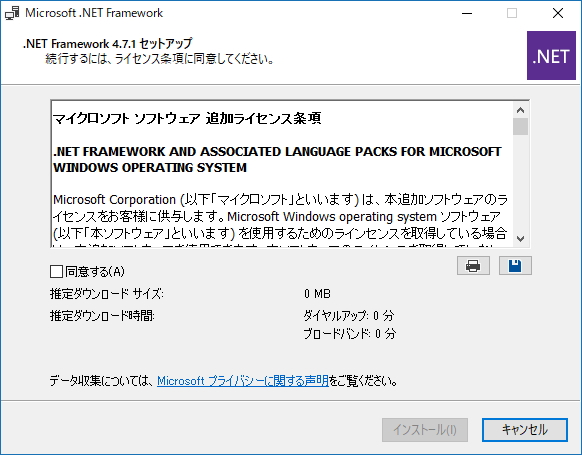Screen dimensions: 582x455
Task: Open Microsoft プライバシーに関する声明 link
Action: coord(243,381)
